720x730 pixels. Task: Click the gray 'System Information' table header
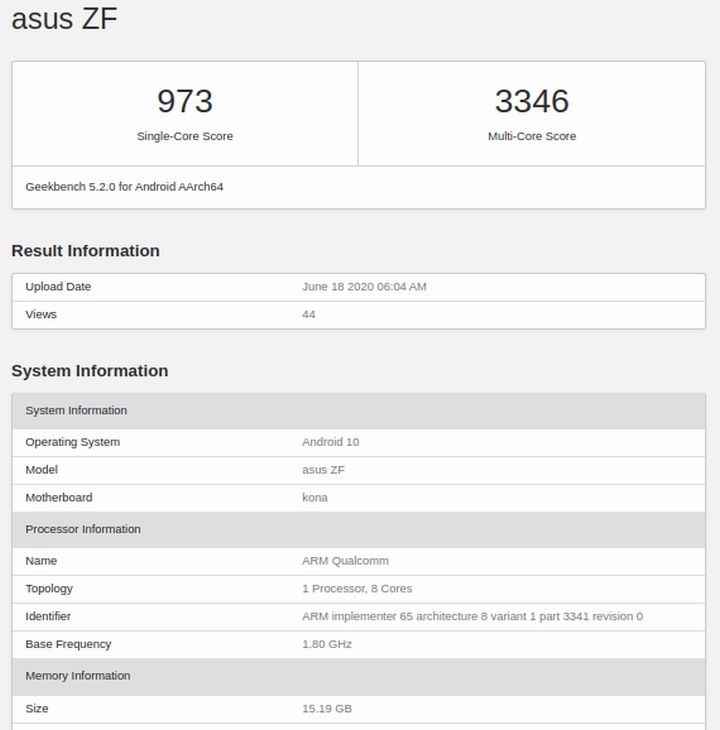358,411
